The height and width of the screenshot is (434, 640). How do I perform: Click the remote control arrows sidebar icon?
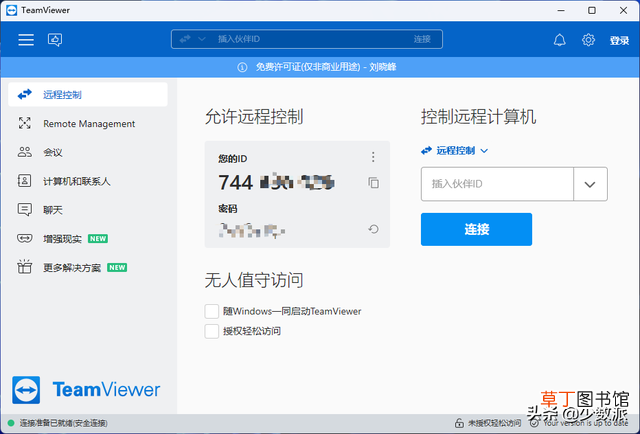pyautogui.click(x=24, y=94)
